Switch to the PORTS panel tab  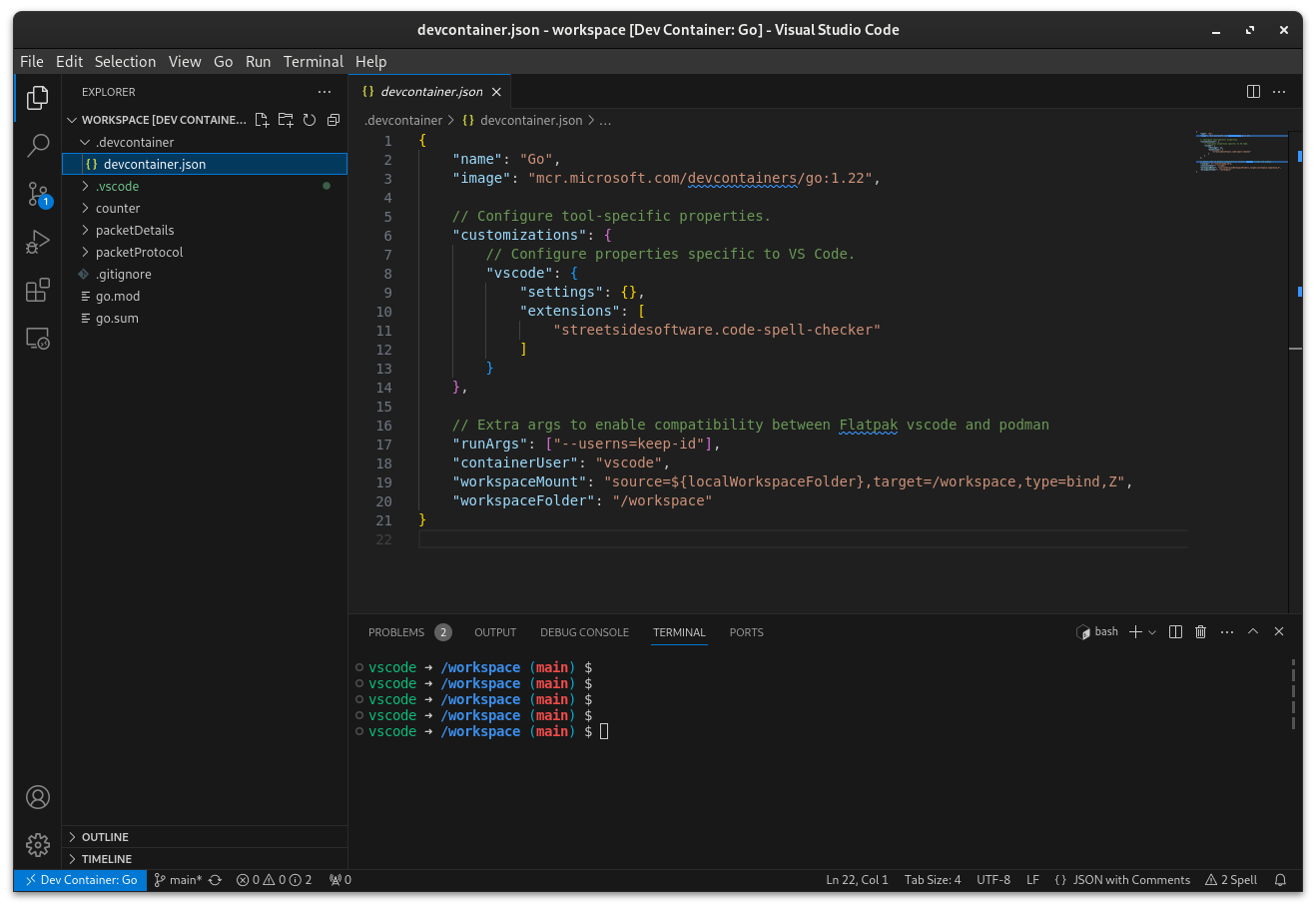click(746, 632)
